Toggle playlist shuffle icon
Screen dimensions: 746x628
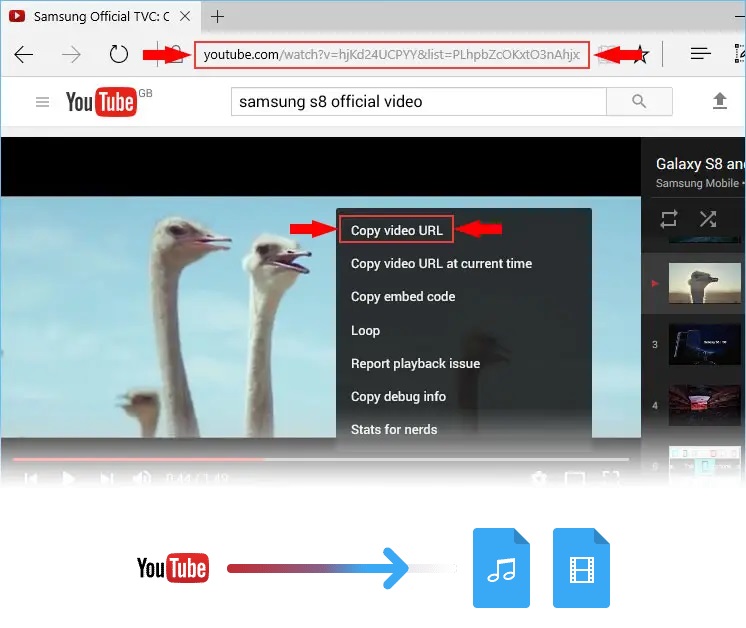[x=708, y=219]
